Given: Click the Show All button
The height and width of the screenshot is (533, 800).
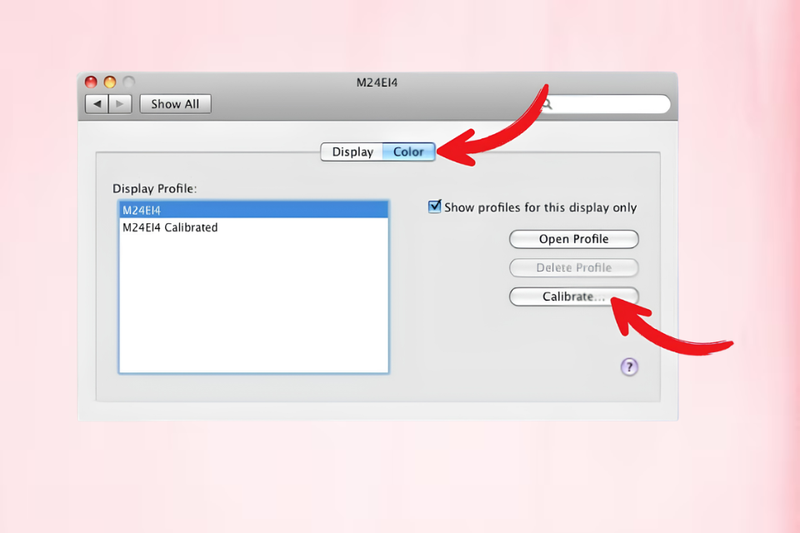Looking at the screenshot, I should tap(175, 104).
